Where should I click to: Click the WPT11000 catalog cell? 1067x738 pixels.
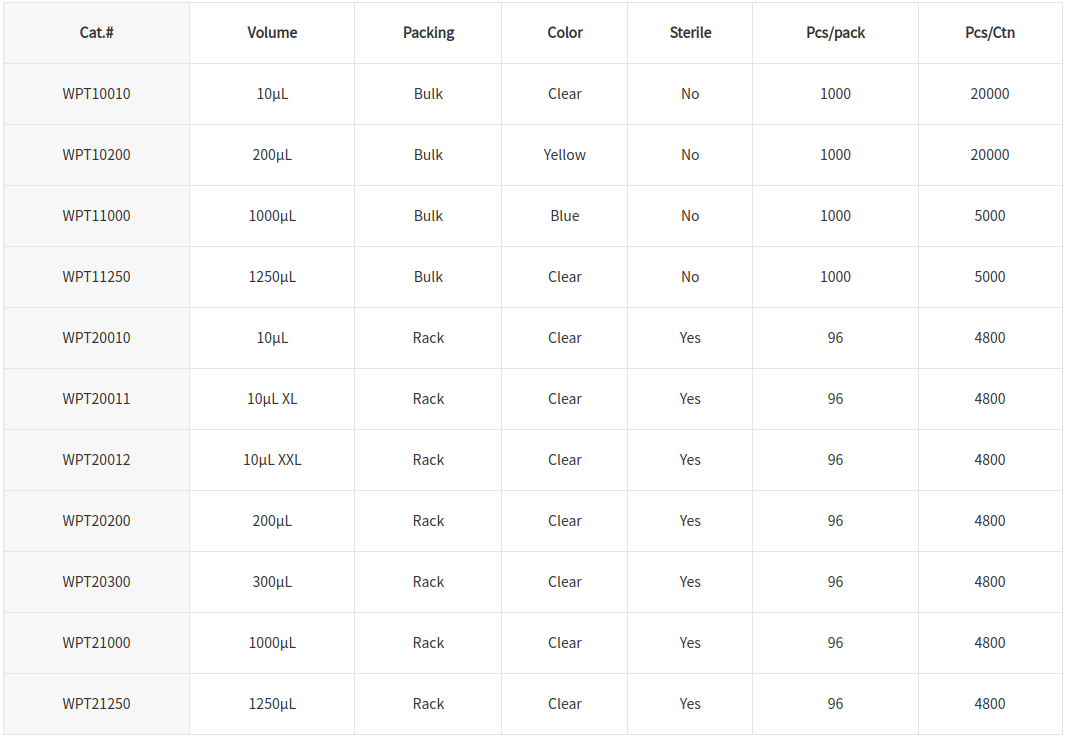(x=96, y=216)
